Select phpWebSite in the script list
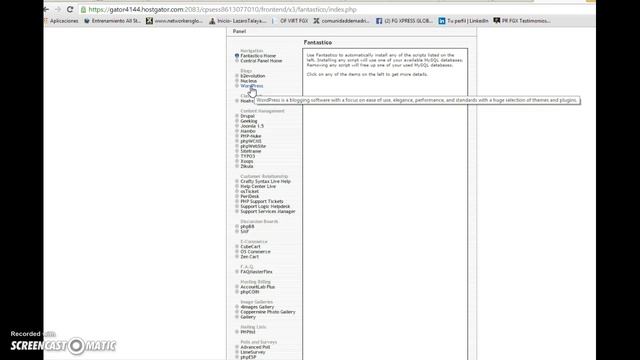The height and width of the screenshot is (360, 640). [253, 146]
